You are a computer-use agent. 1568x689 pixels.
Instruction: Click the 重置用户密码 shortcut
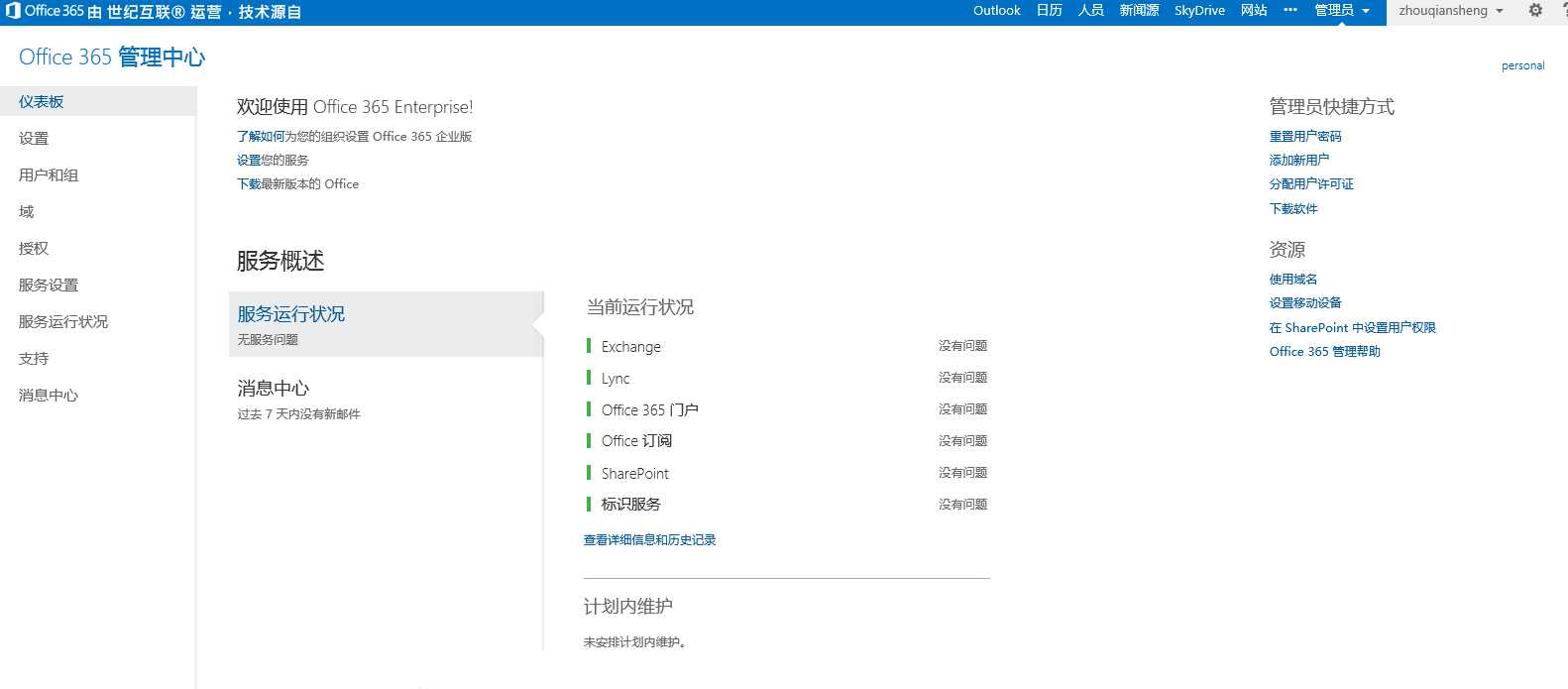coord(1305,137)
